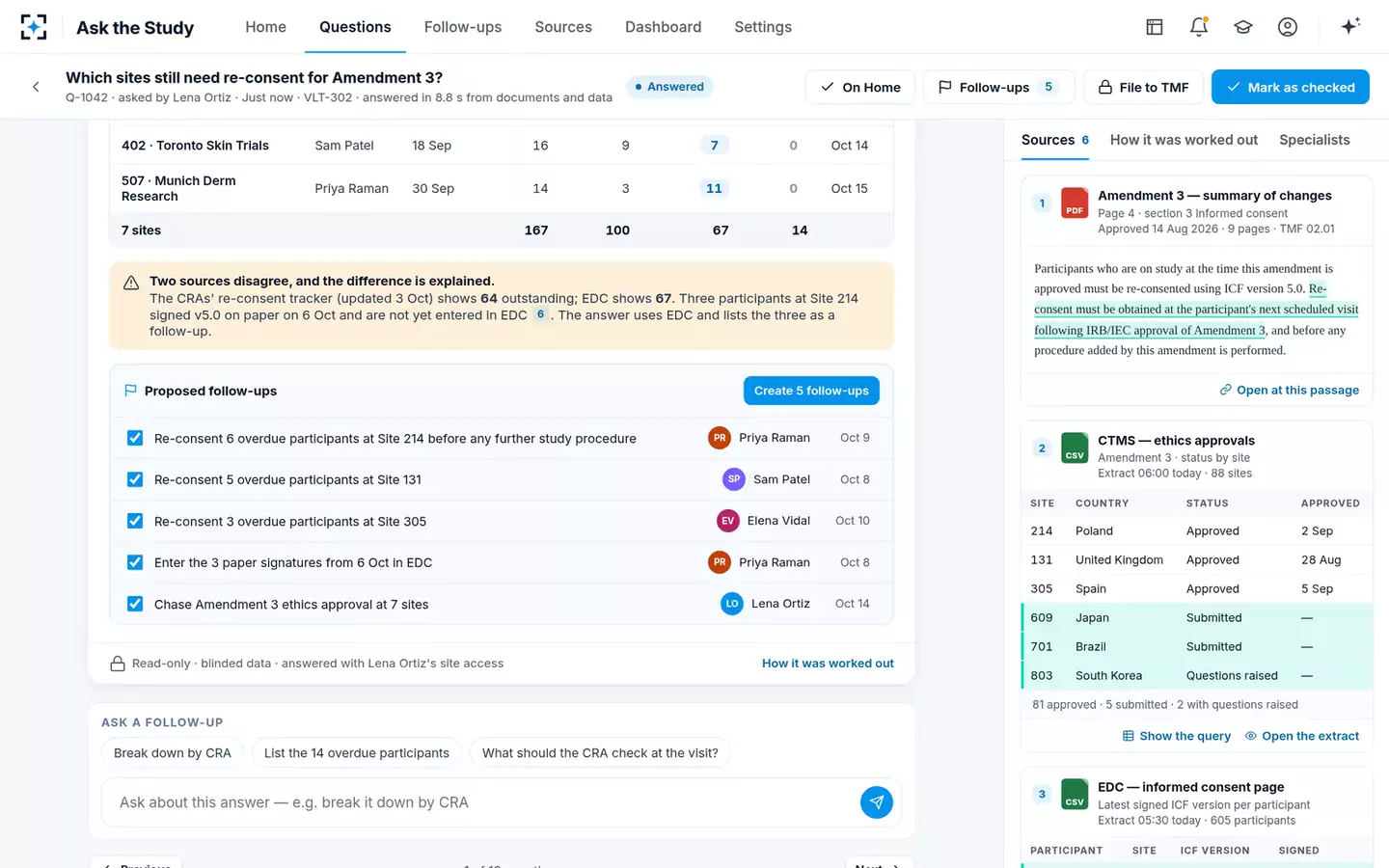This screenshot has height=868, width=1389.
Task: Click the CSV icon for EDC informed consent page
Action: [1075, 795]
